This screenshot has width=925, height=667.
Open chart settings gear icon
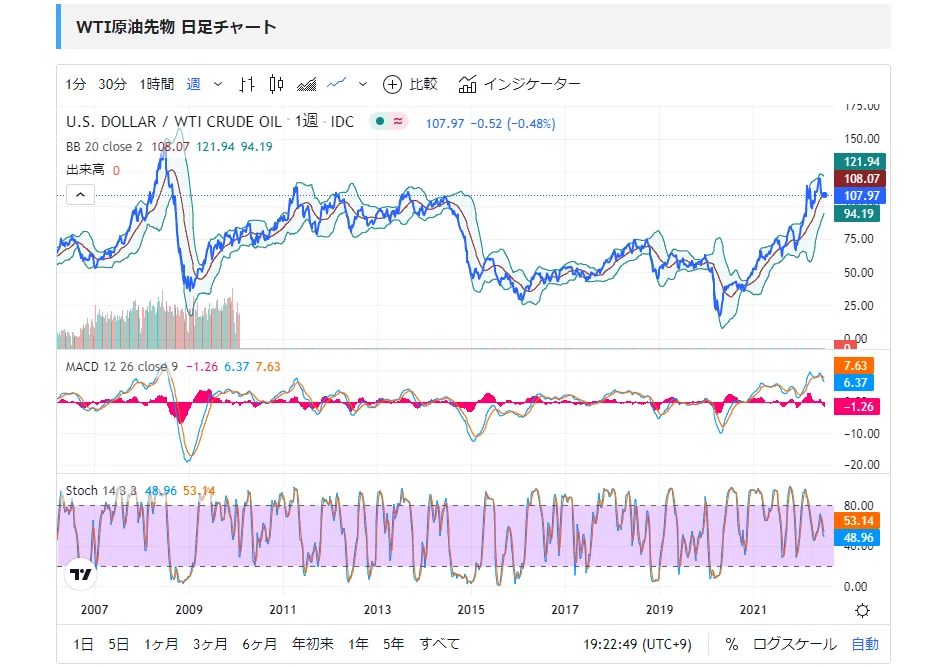(862, 610)
